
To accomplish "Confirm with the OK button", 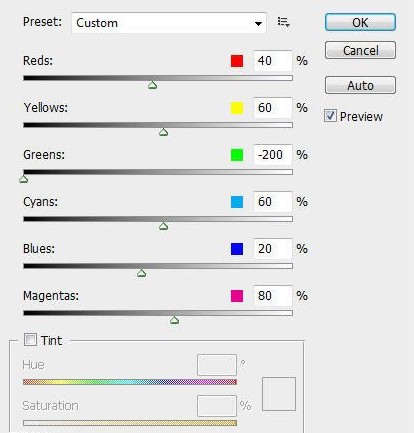I will point(360,22).
